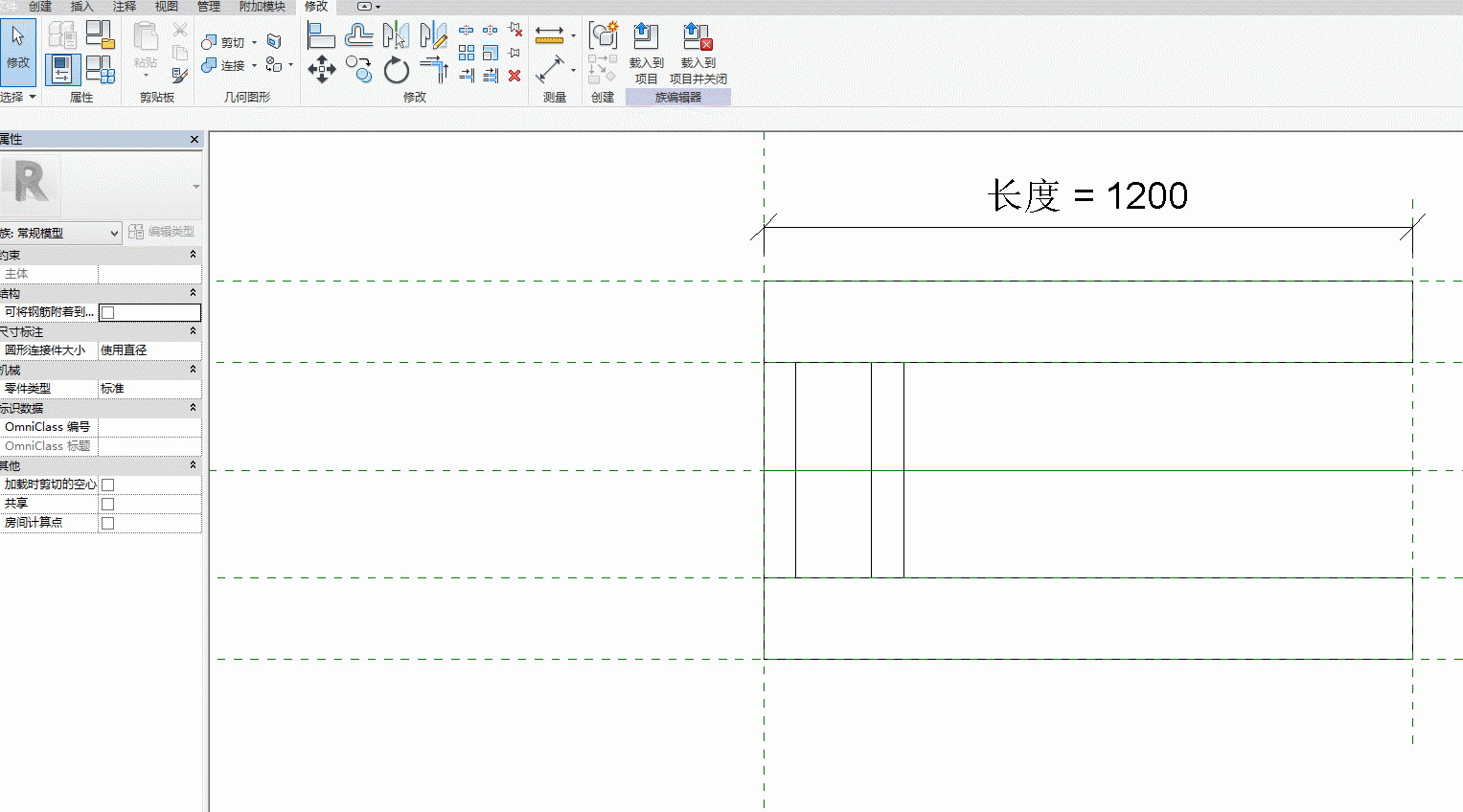This screenshot has height=812, width=1463.
Task: Select Mirror - Pick Axis tool
Action: pos(396,35)
